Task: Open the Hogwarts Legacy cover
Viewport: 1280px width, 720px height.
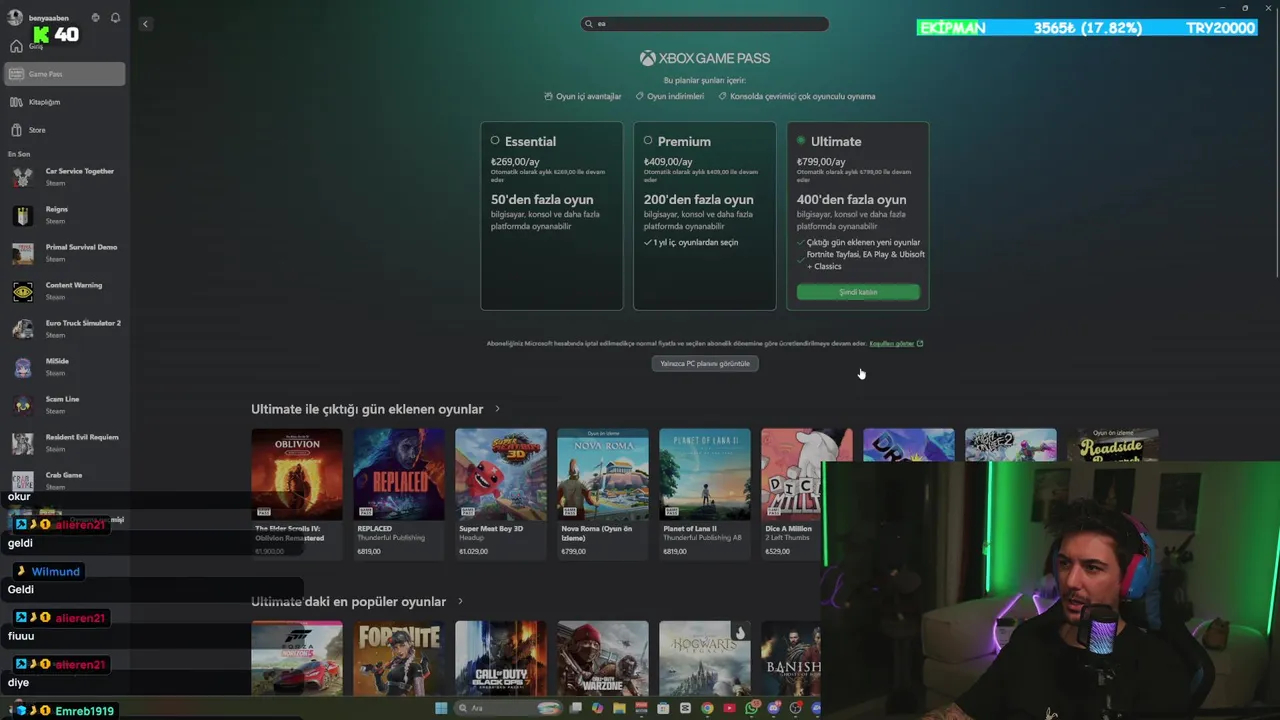Action: (x=705, y=658)
